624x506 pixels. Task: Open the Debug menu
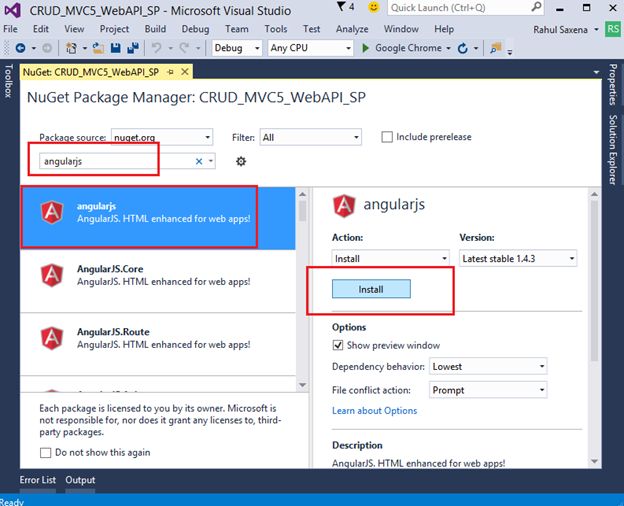click(195, 29)
